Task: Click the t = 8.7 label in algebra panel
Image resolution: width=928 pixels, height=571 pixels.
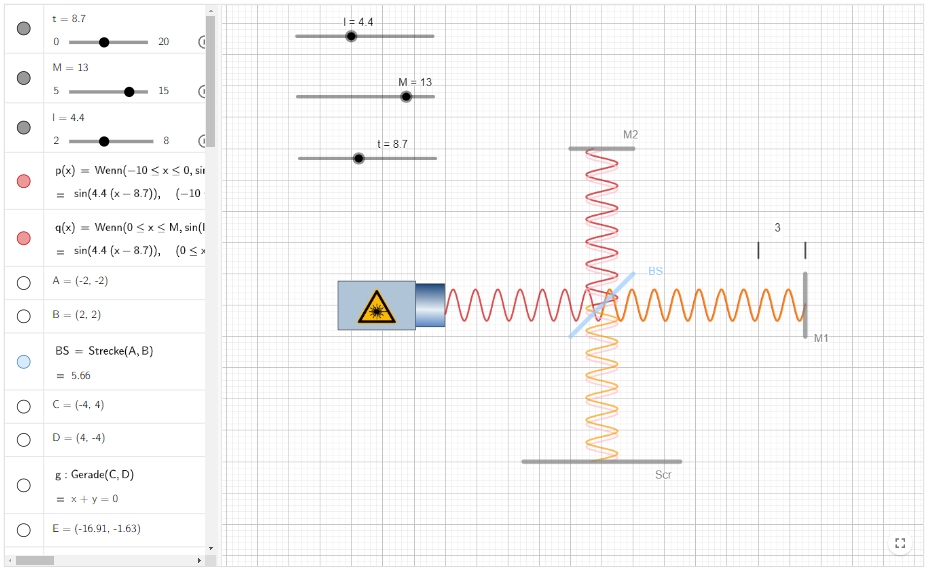Action: tap(69, 19)
